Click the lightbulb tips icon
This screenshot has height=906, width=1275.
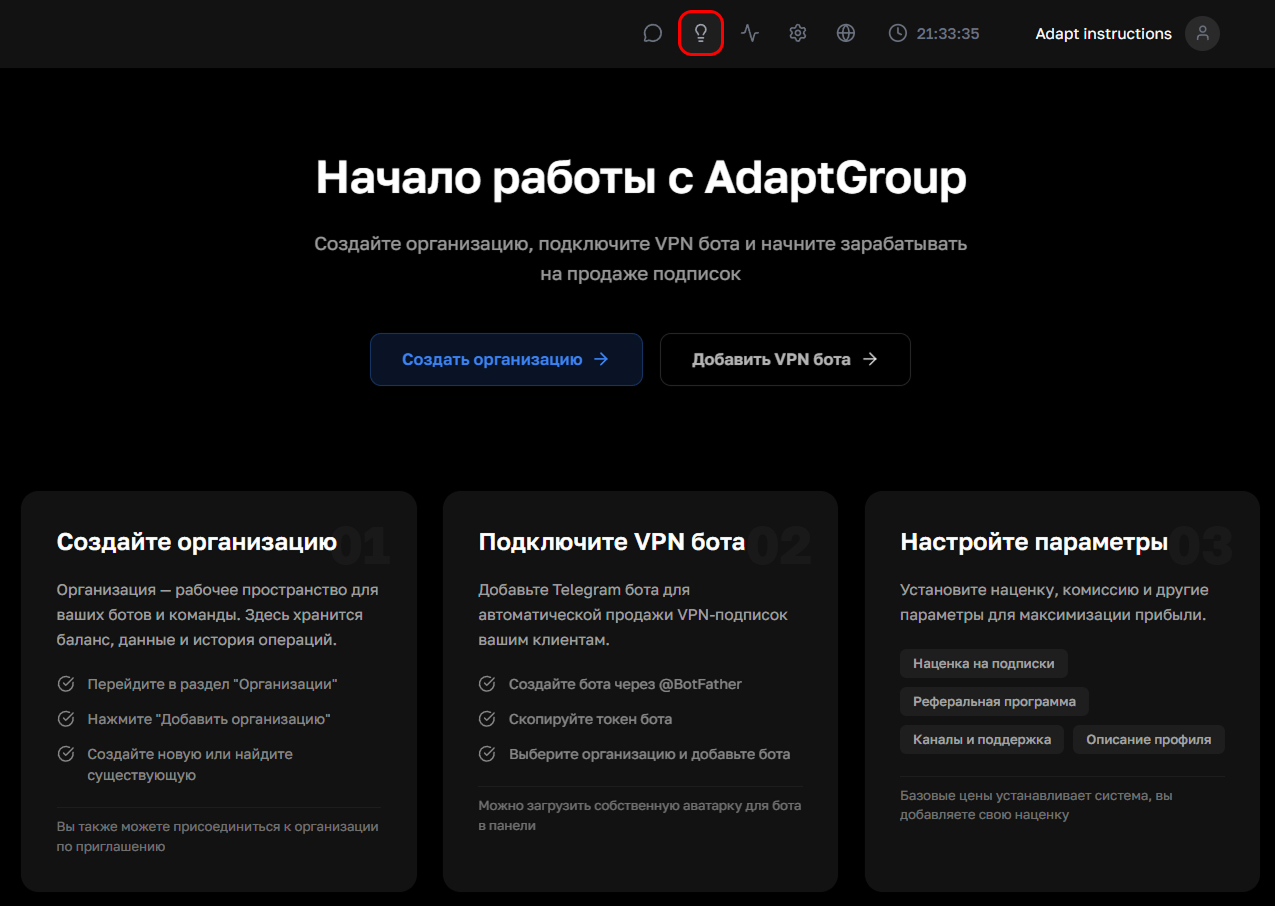(x=701, y=34)
